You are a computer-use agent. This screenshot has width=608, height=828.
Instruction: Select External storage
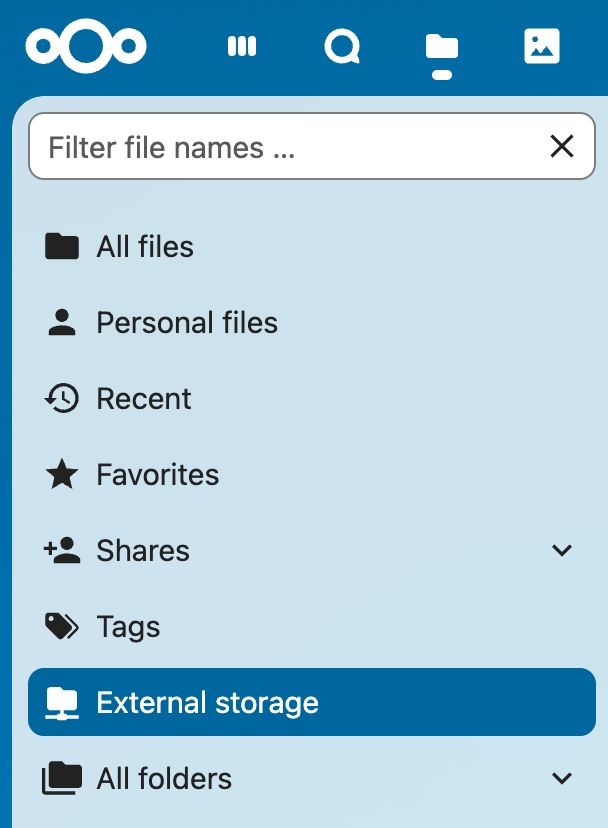207,703
